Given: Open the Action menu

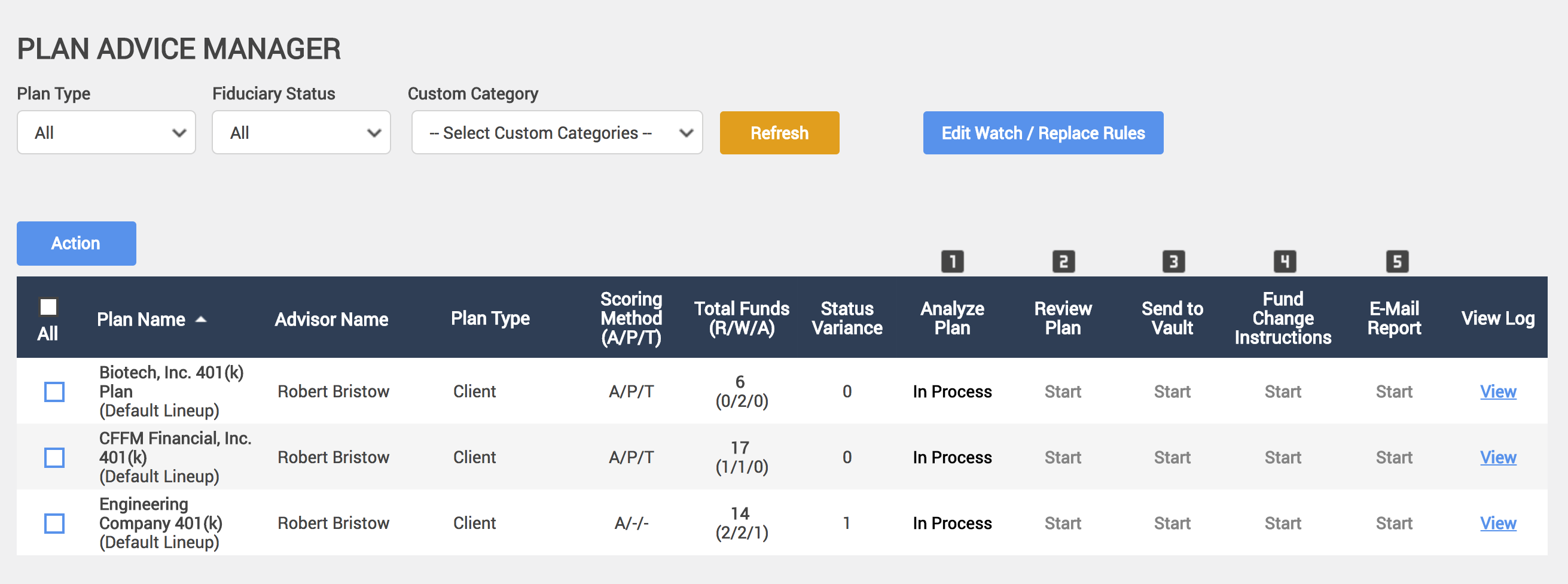Looking at the screenshot, I should [x=76, y=243].
